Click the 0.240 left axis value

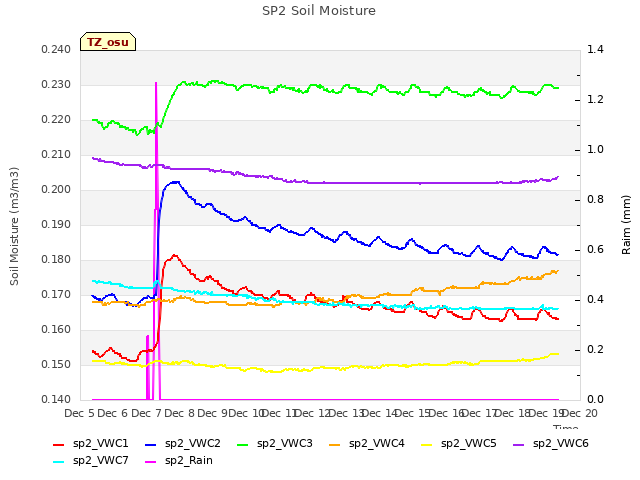pyautogui.click(x=56, y=50)
